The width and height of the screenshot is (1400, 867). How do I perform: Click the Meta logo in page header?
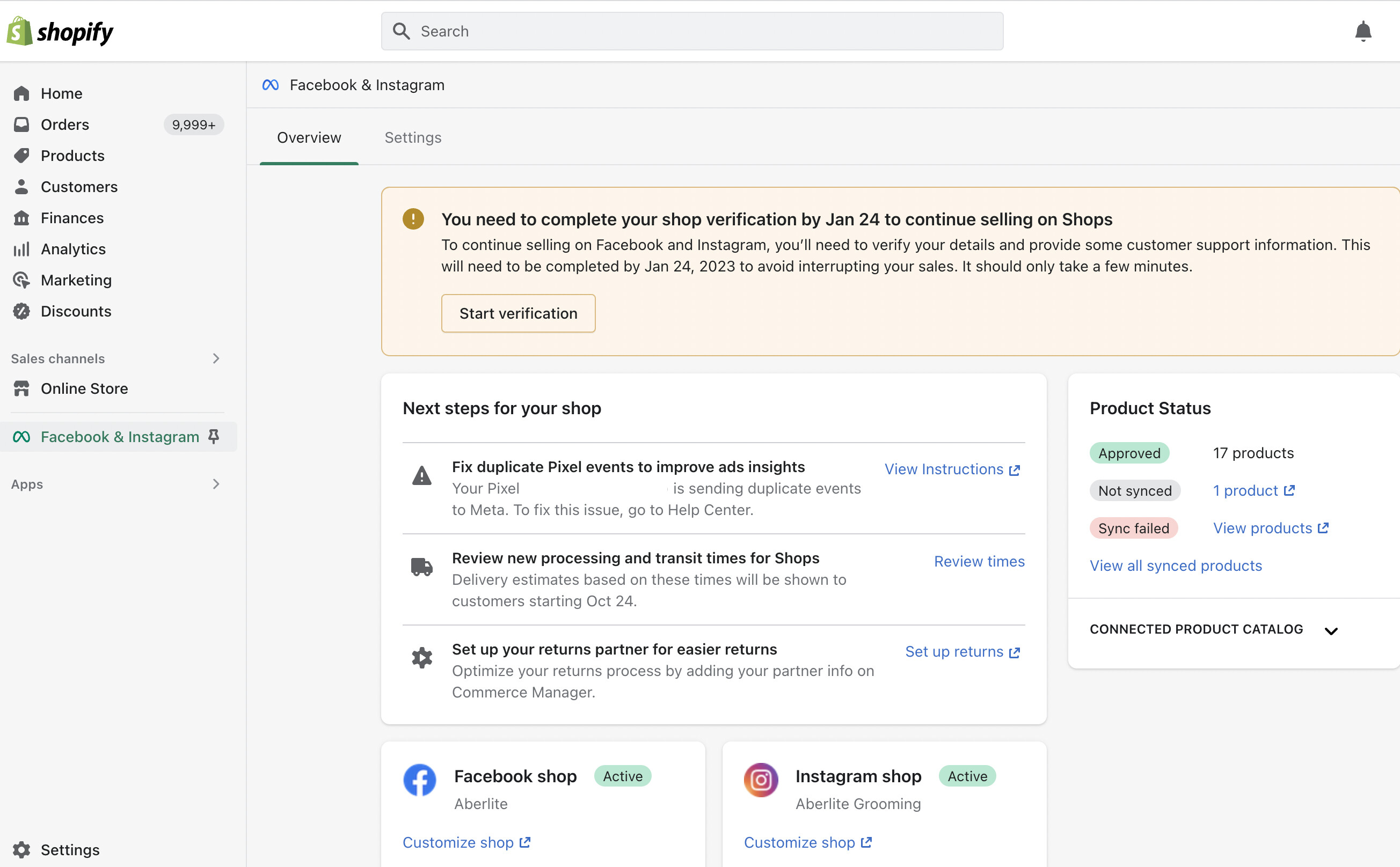pos(270,85)
